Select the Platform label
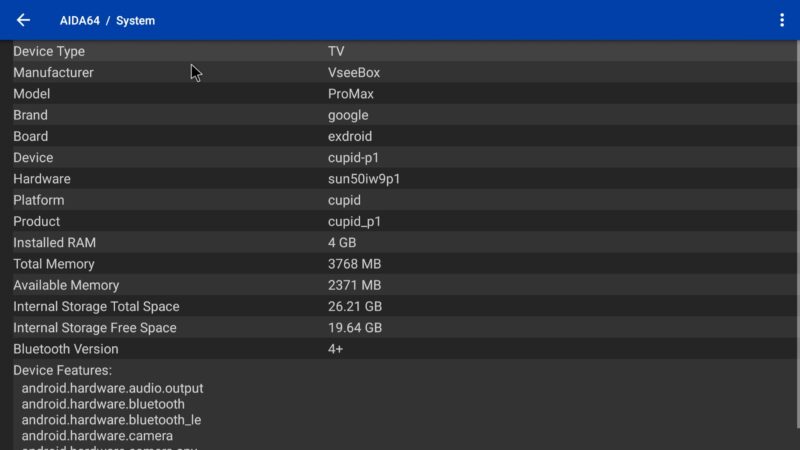 click(39, 200)
